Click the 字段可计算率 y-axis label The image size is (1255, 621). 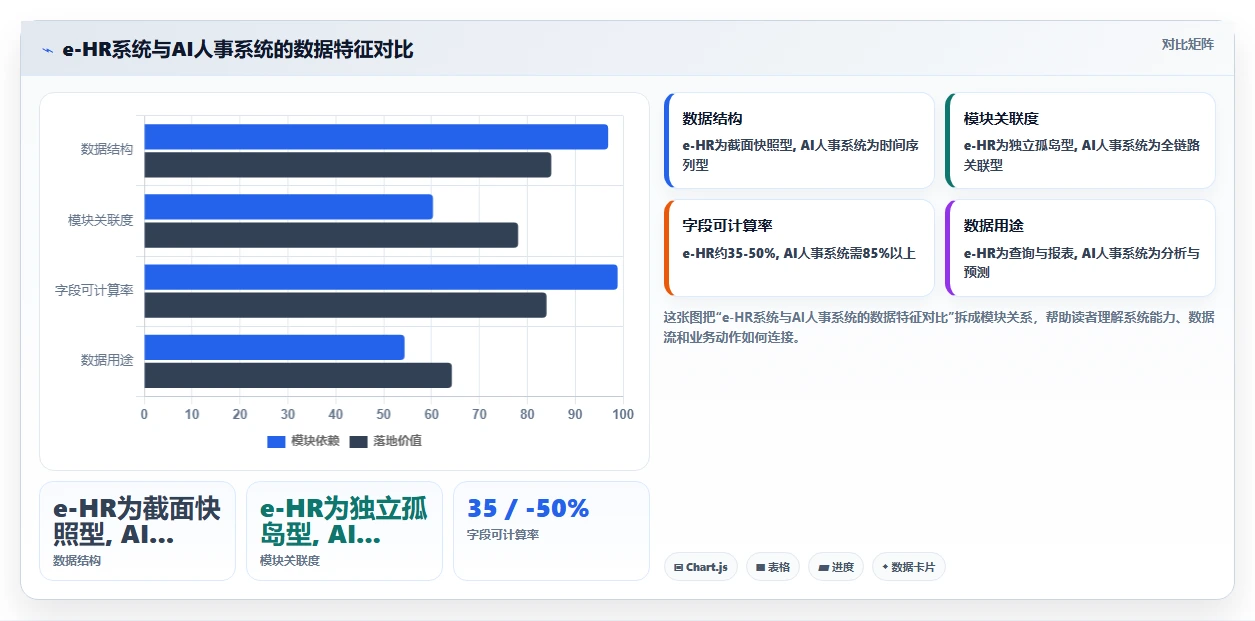tap(94, 291)
